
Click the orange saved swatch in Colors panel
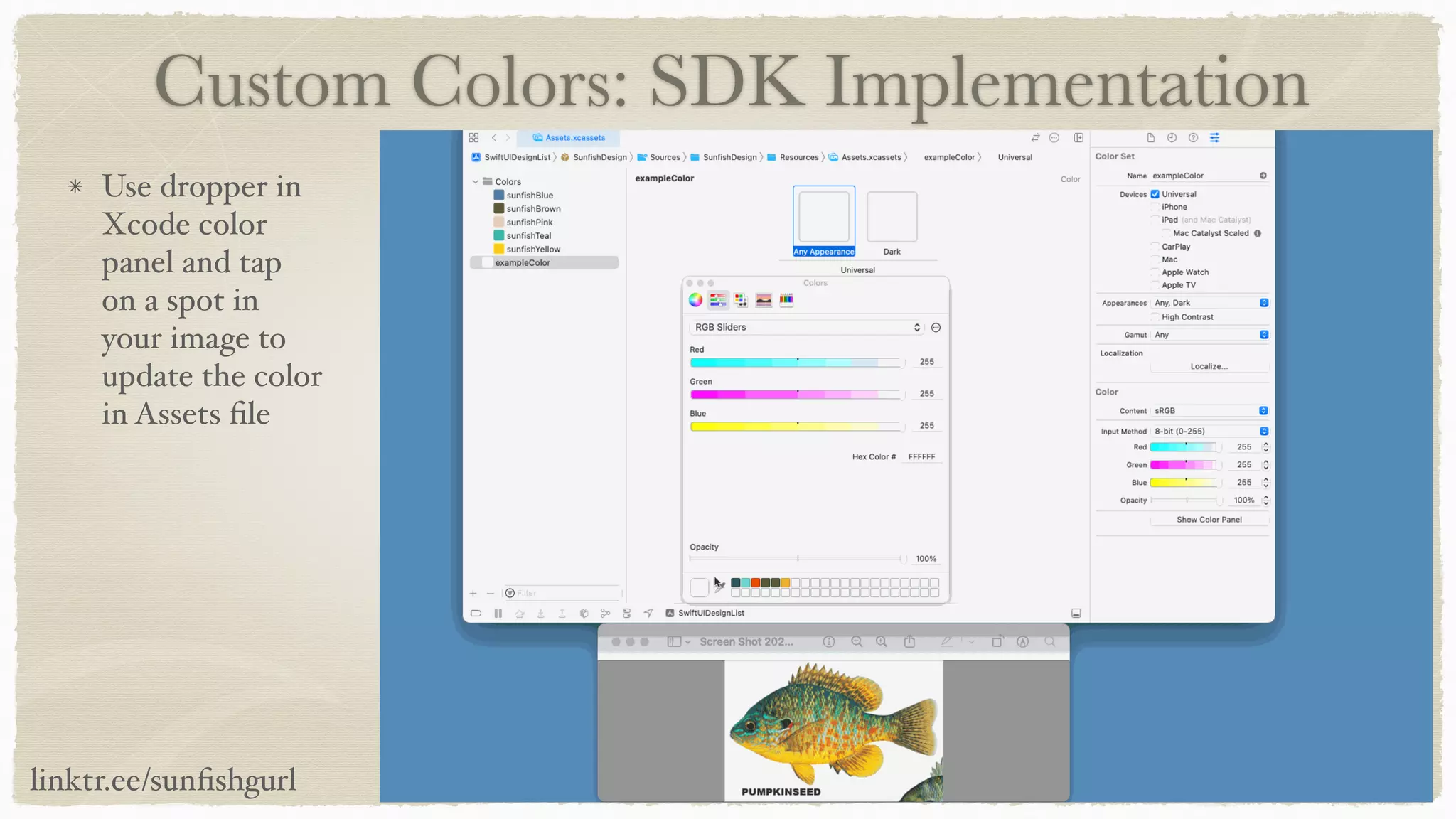click(x=756, y=583)
